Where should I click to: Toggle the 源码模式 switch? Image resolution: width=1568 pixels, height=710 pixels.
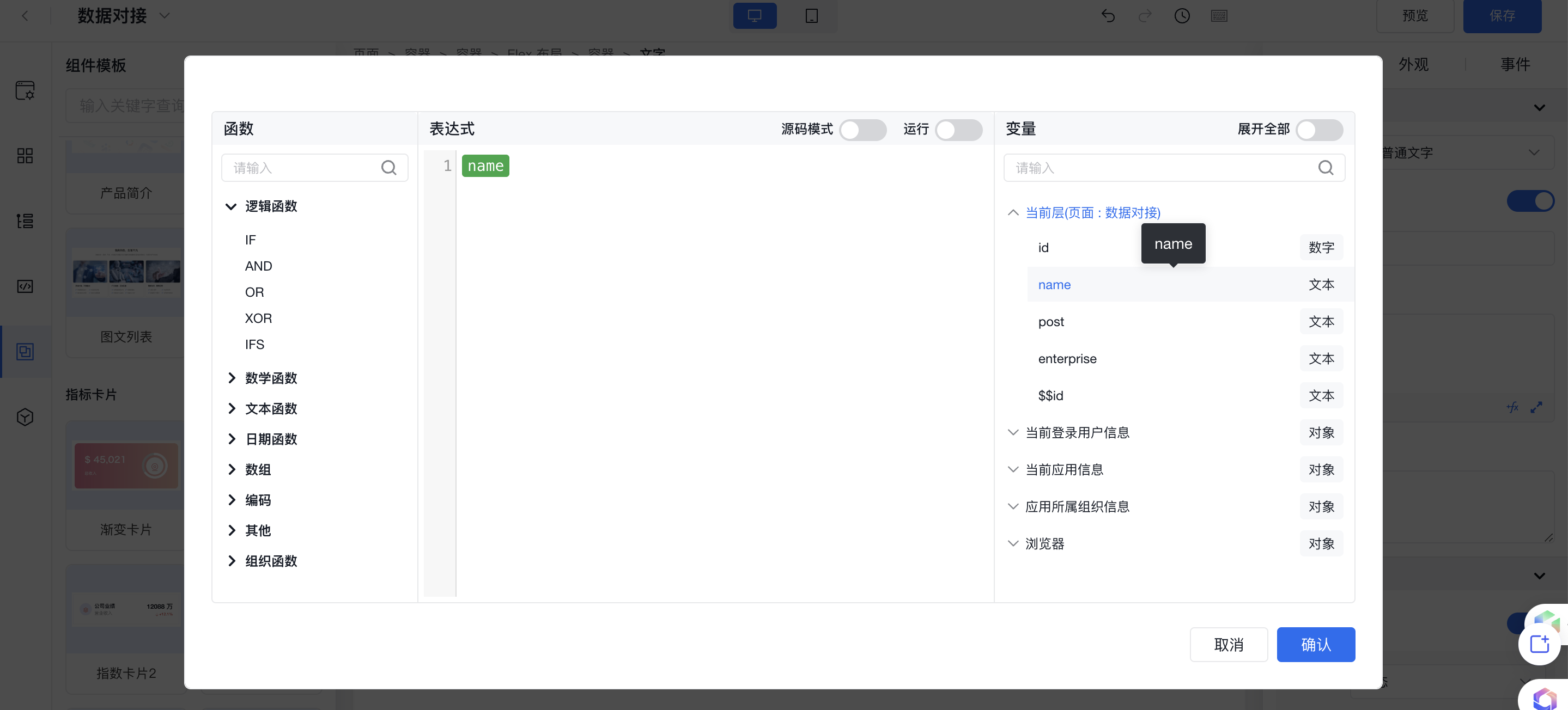[862, 130]
